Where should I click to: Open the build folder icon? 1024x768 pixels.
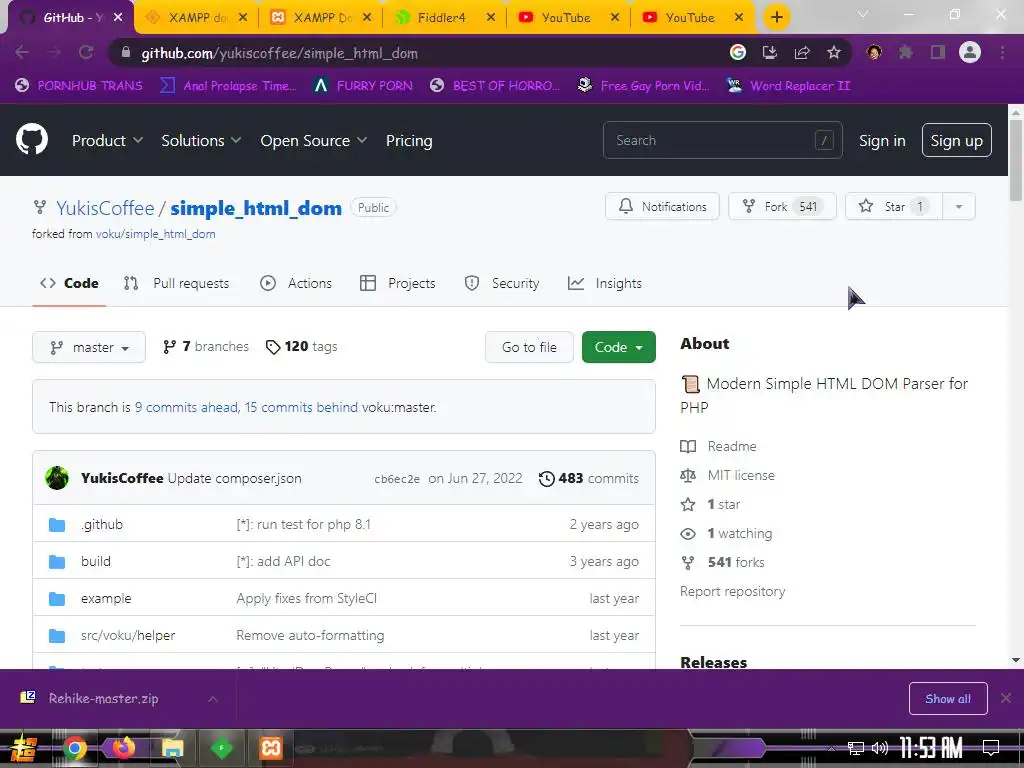coord(57,562)
